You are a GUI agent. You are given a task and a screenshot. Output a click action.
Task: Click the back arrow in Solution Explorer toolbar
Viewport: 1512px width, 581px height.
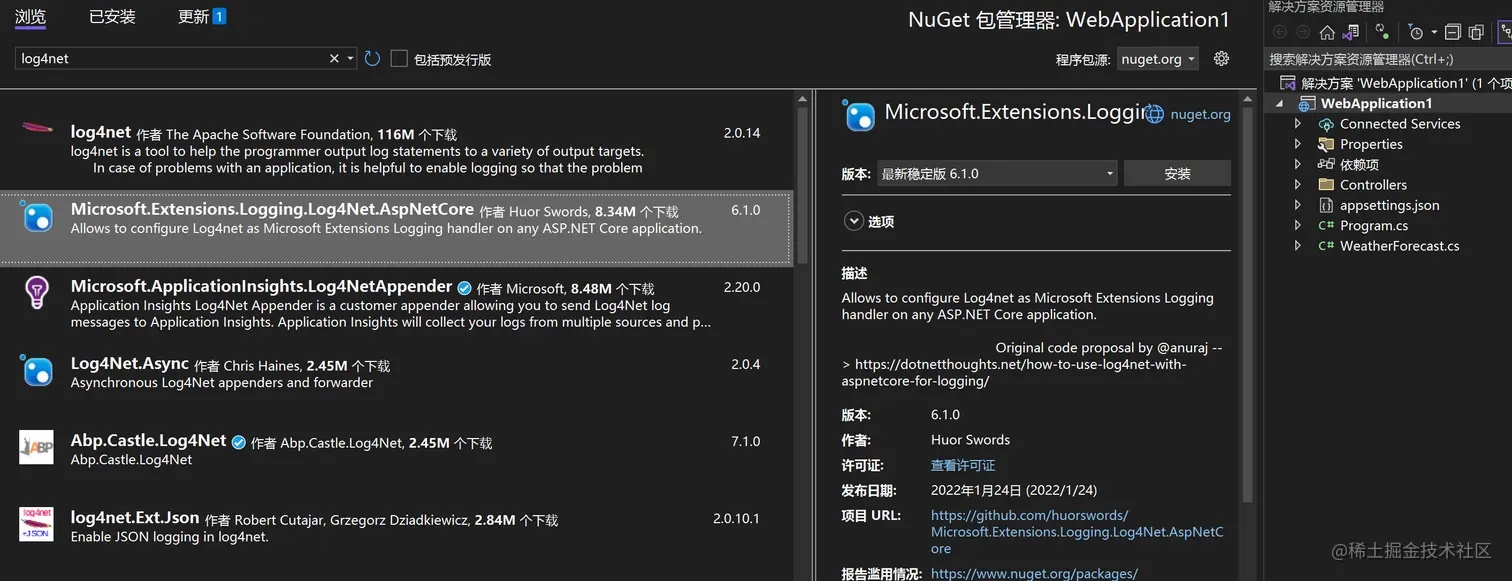[x=1280, y=32]
